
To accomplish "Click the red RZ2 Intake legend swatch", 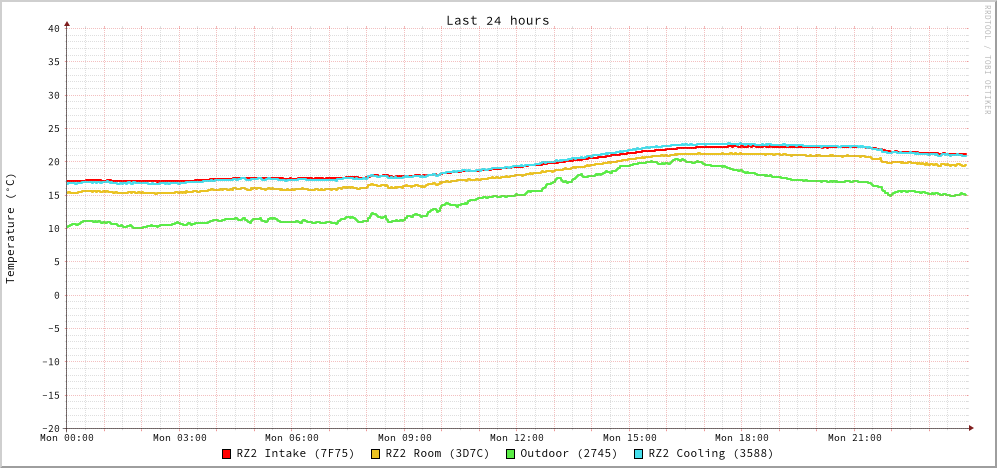I will [x=227, y=454].
